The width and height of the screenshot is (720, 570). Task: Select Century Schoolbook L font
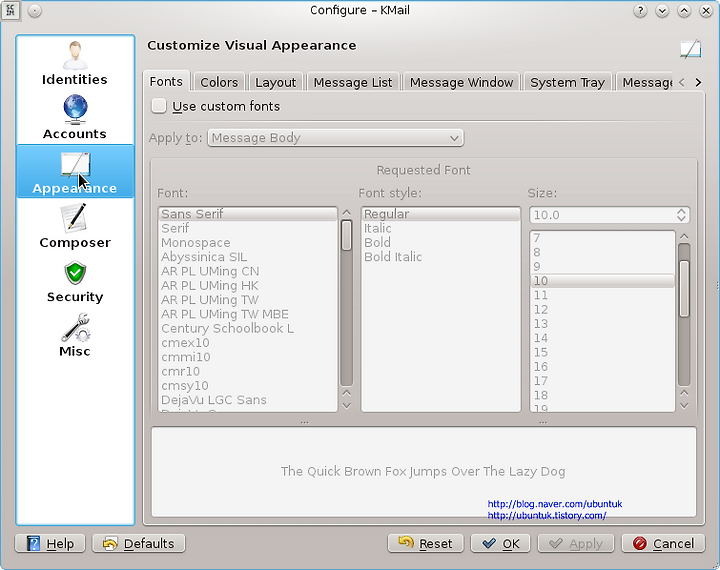click(x=248, y=328)
